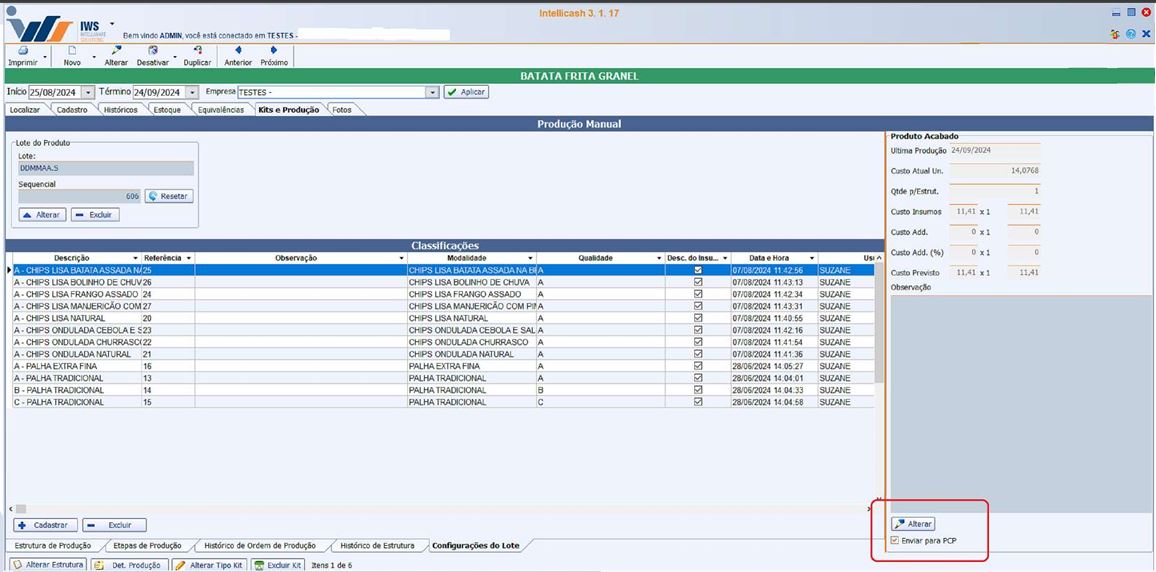1156x572 pixels.
Task: Toggle checkbox in PALHA EXTRA FINA row
Action: (x=698, y=366)
